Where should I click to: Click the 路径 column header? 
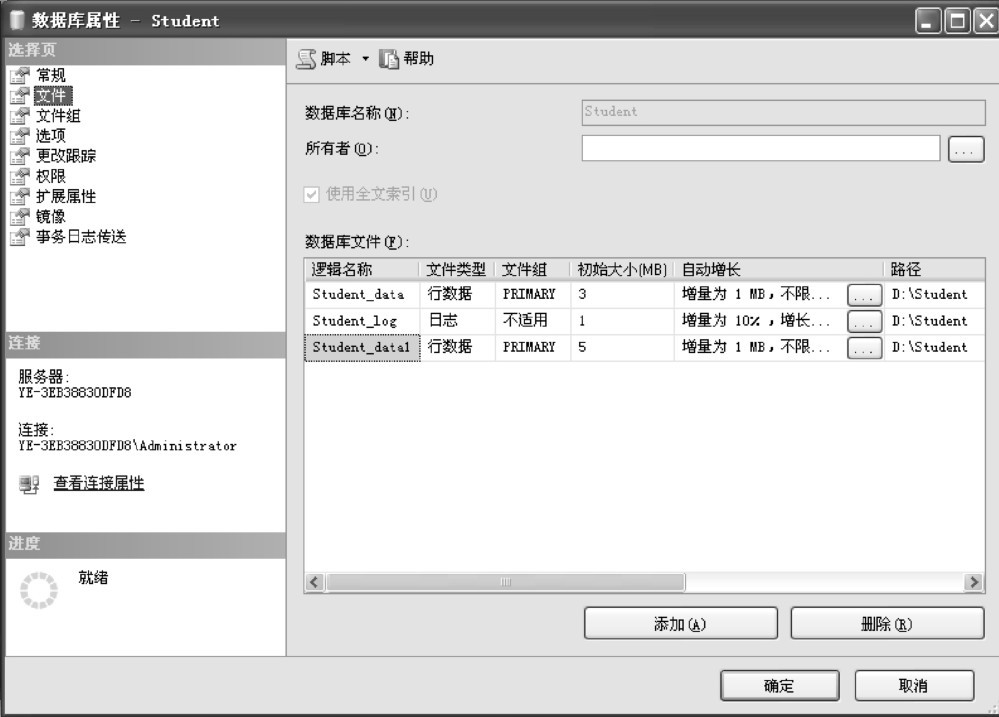(x=935, y=270)
